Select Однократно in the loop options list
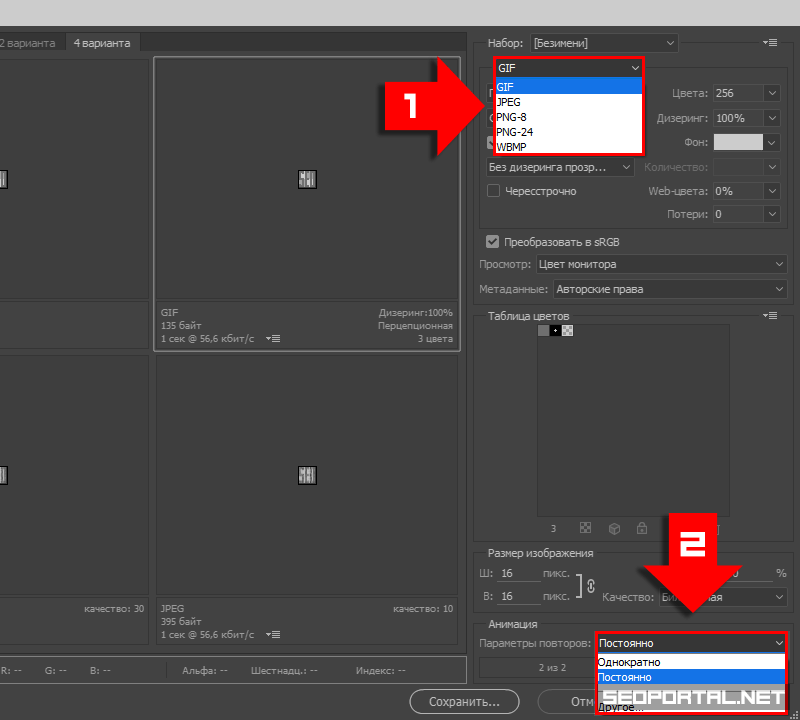800x720 pixels. pos(629,662)
